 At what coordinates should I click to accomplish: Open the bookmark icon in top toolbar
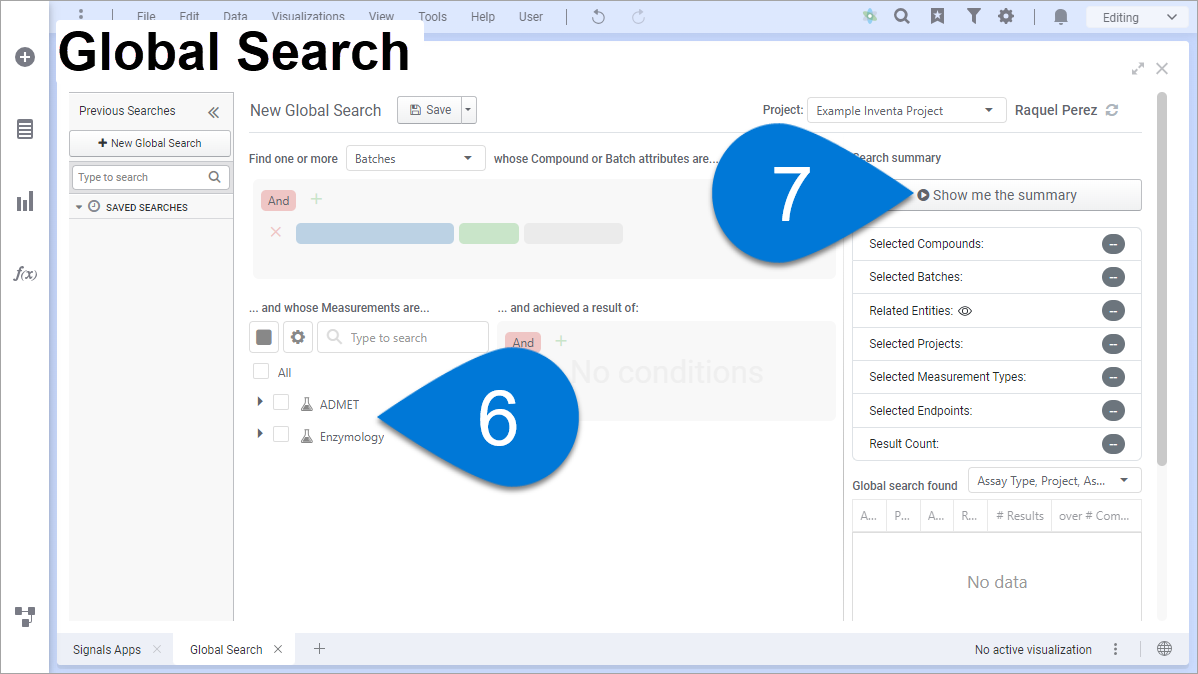(937, 16)
